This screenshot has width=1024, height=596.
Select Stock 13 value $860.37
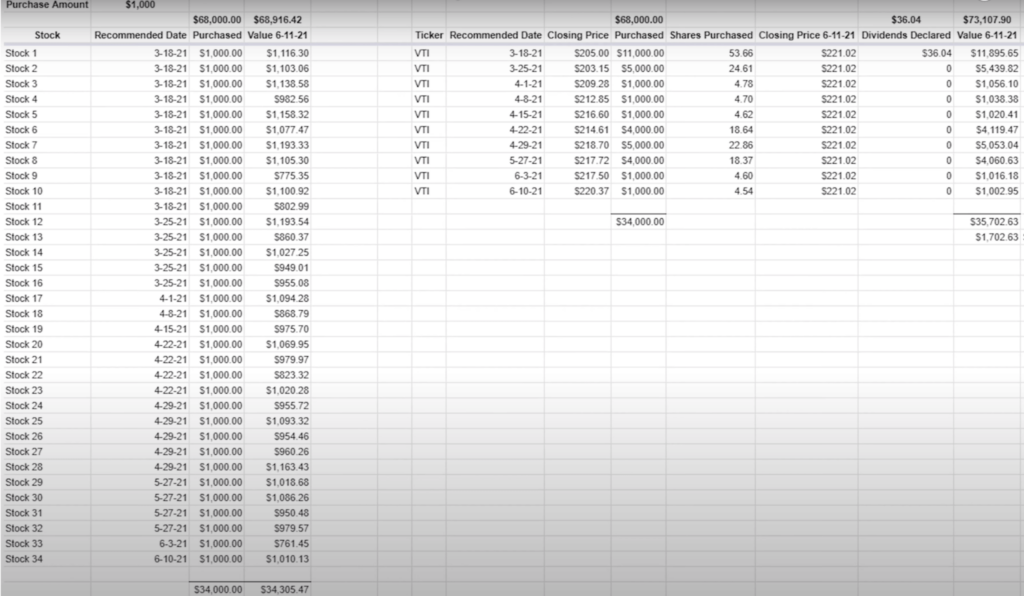pos(291,237)
